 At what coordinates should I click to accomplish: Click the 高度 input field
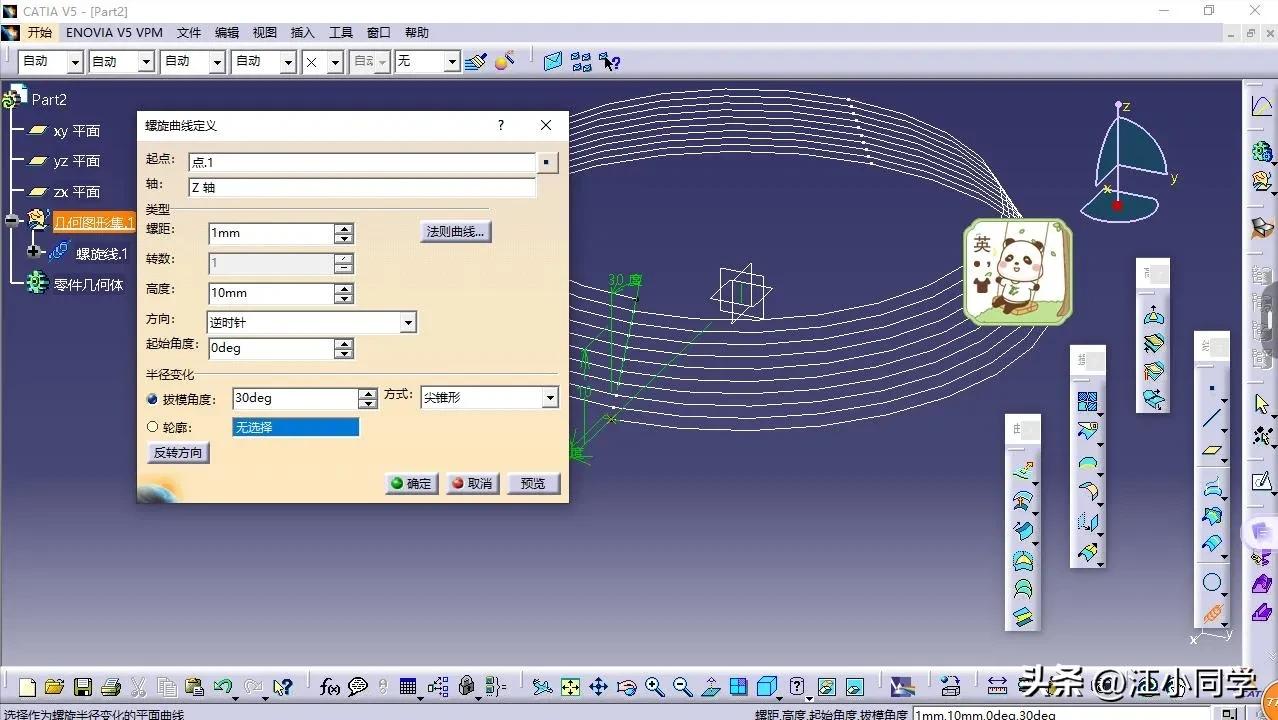click(x=270, y=293)
